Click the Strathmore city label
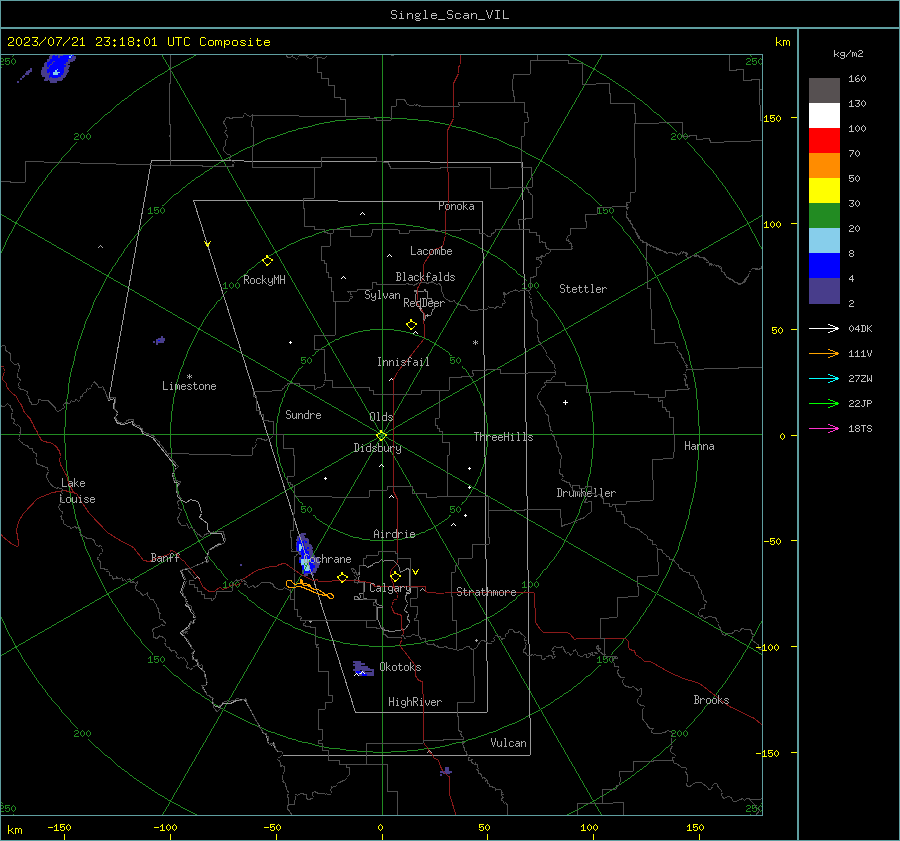Viewport: 900px width, 841px height. [x=486, y=592]
